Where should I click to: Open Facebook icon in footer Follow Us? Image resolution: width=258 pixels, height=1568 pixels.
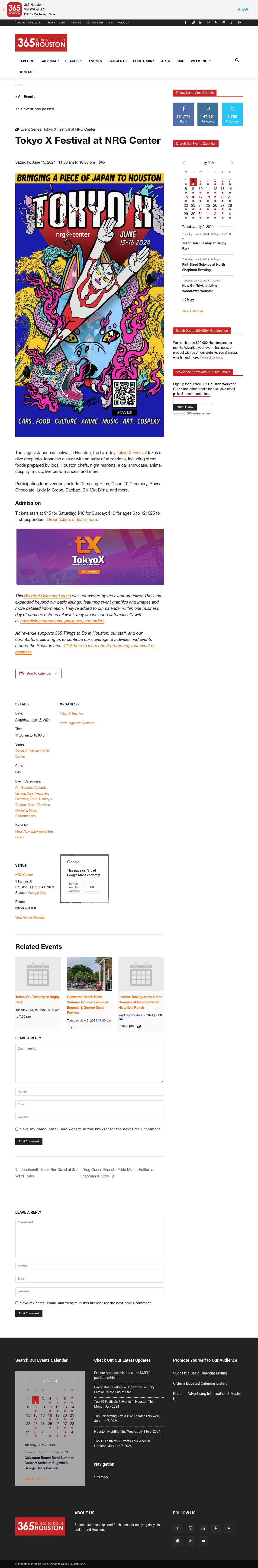178,1528
